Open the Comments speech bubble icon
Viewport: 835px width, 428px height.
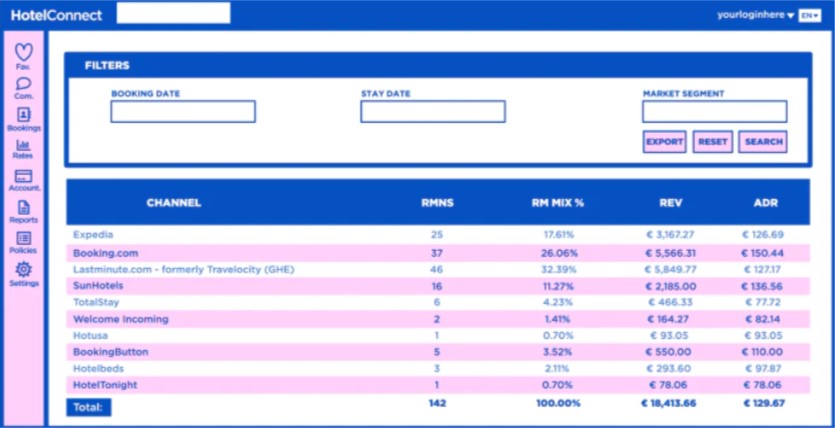coord(23,84)
